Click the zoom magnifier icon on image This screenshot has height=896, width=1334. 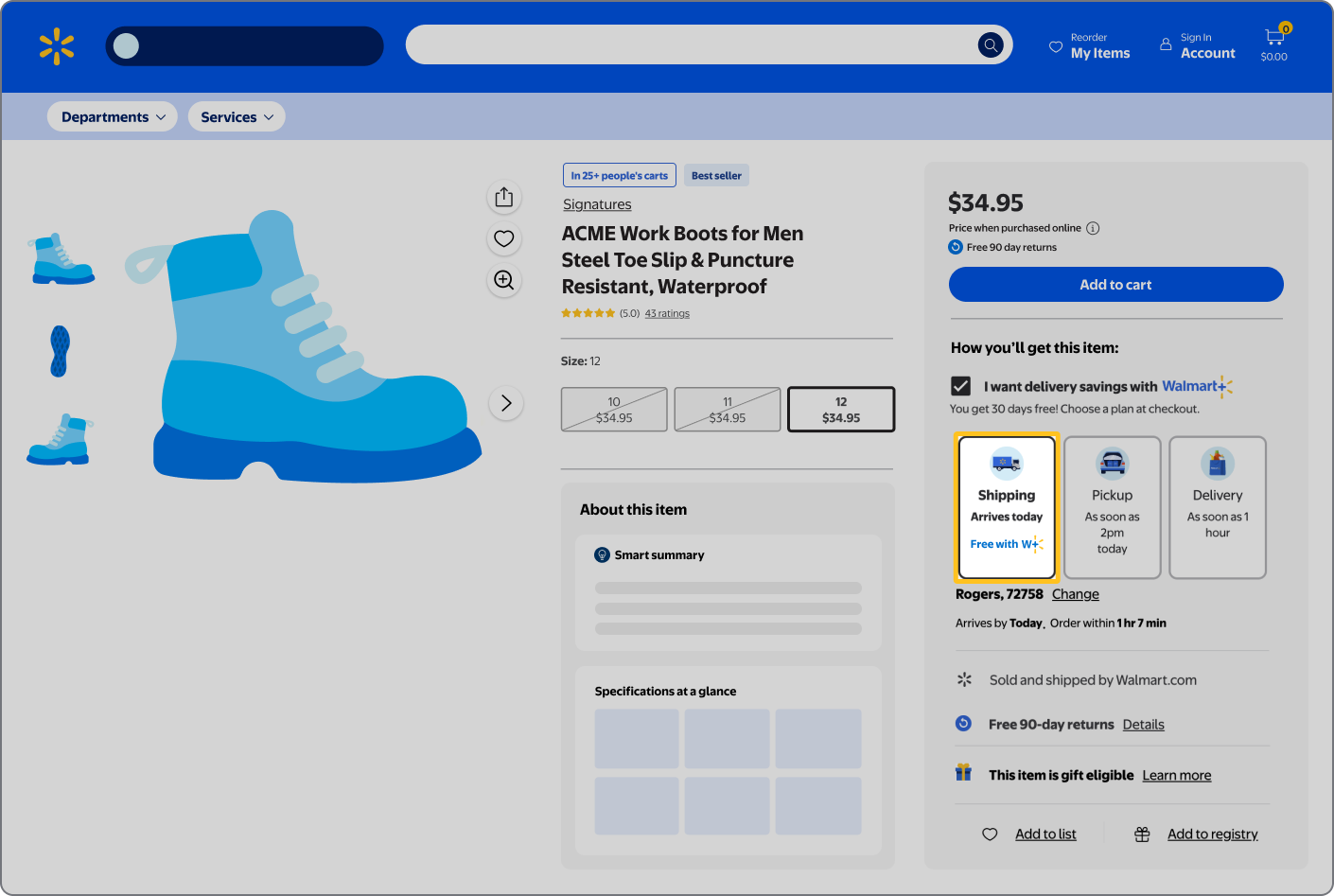tap(504, 280)
